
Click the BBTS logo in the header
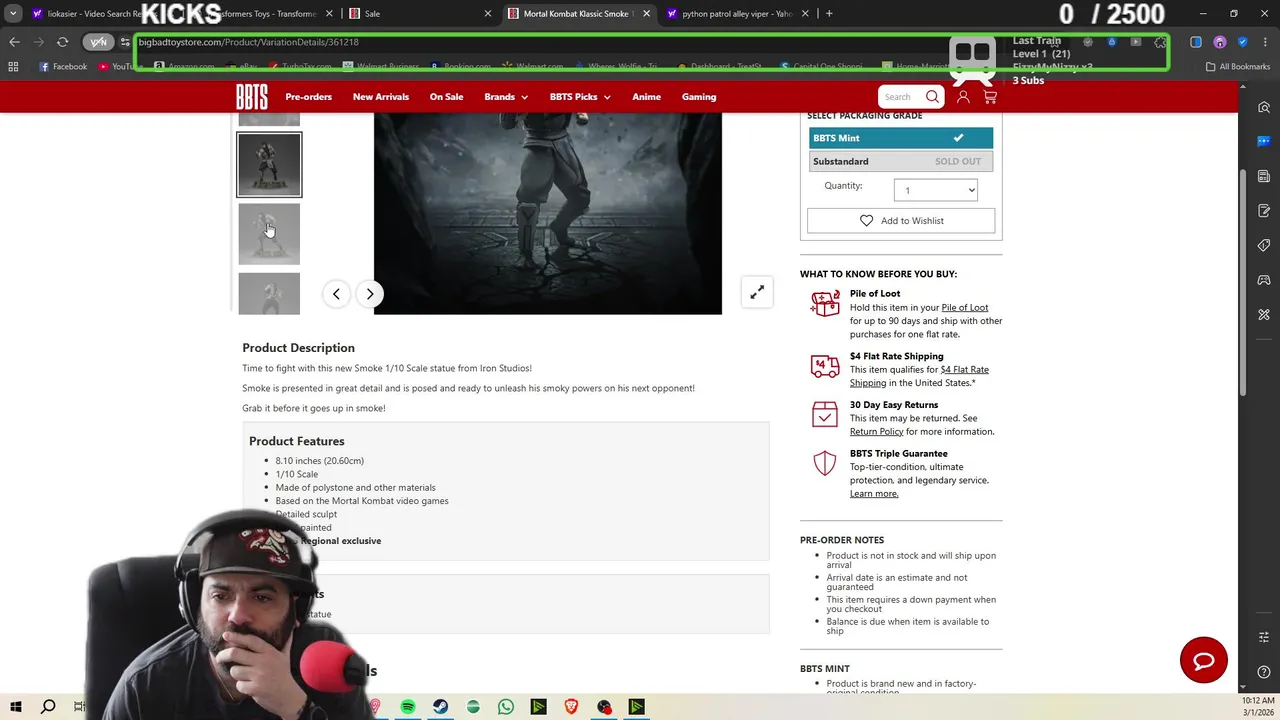[x=252, y=97]
